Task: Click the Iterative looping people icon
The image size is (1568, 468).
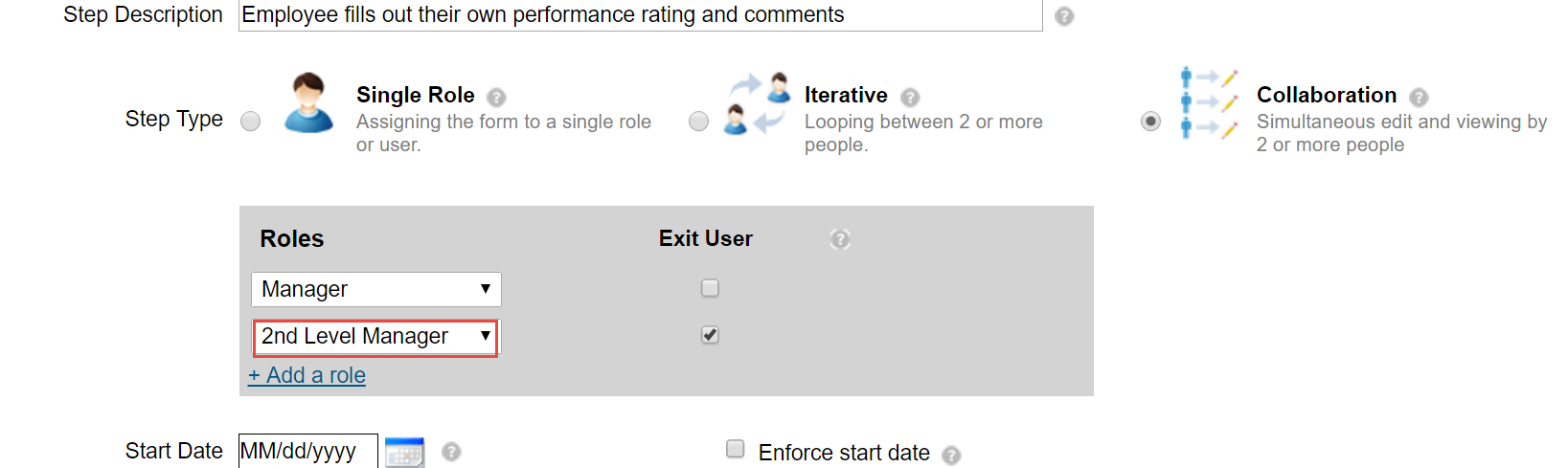Action: coord(758,102)
